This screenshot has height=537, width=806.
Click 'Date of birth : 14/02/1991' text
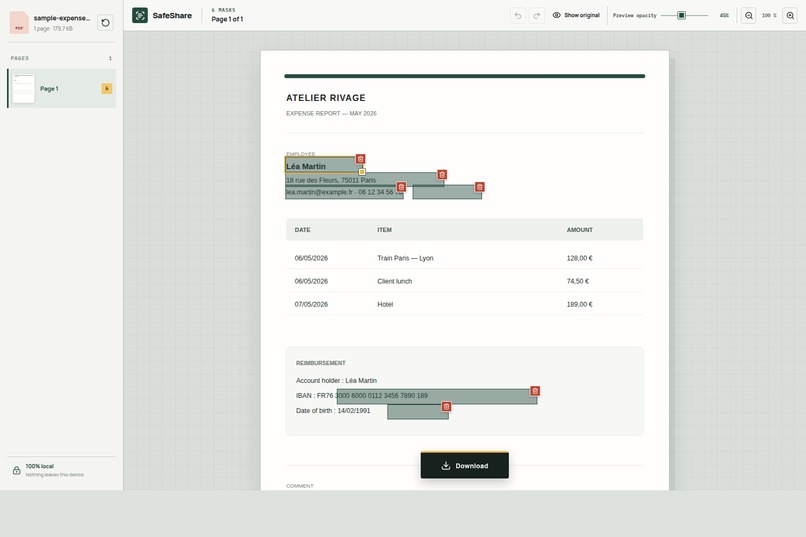tap(333, 411)
